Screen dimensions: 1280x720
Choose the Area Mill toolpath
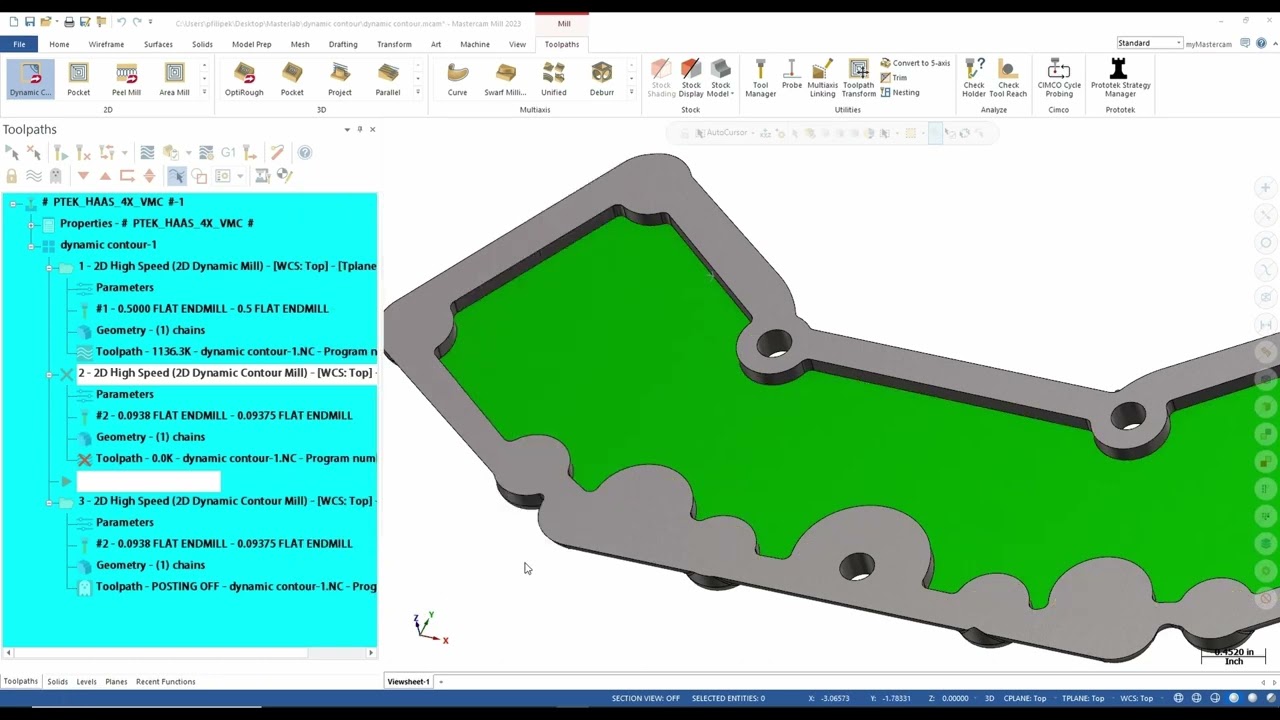point(174,79)
